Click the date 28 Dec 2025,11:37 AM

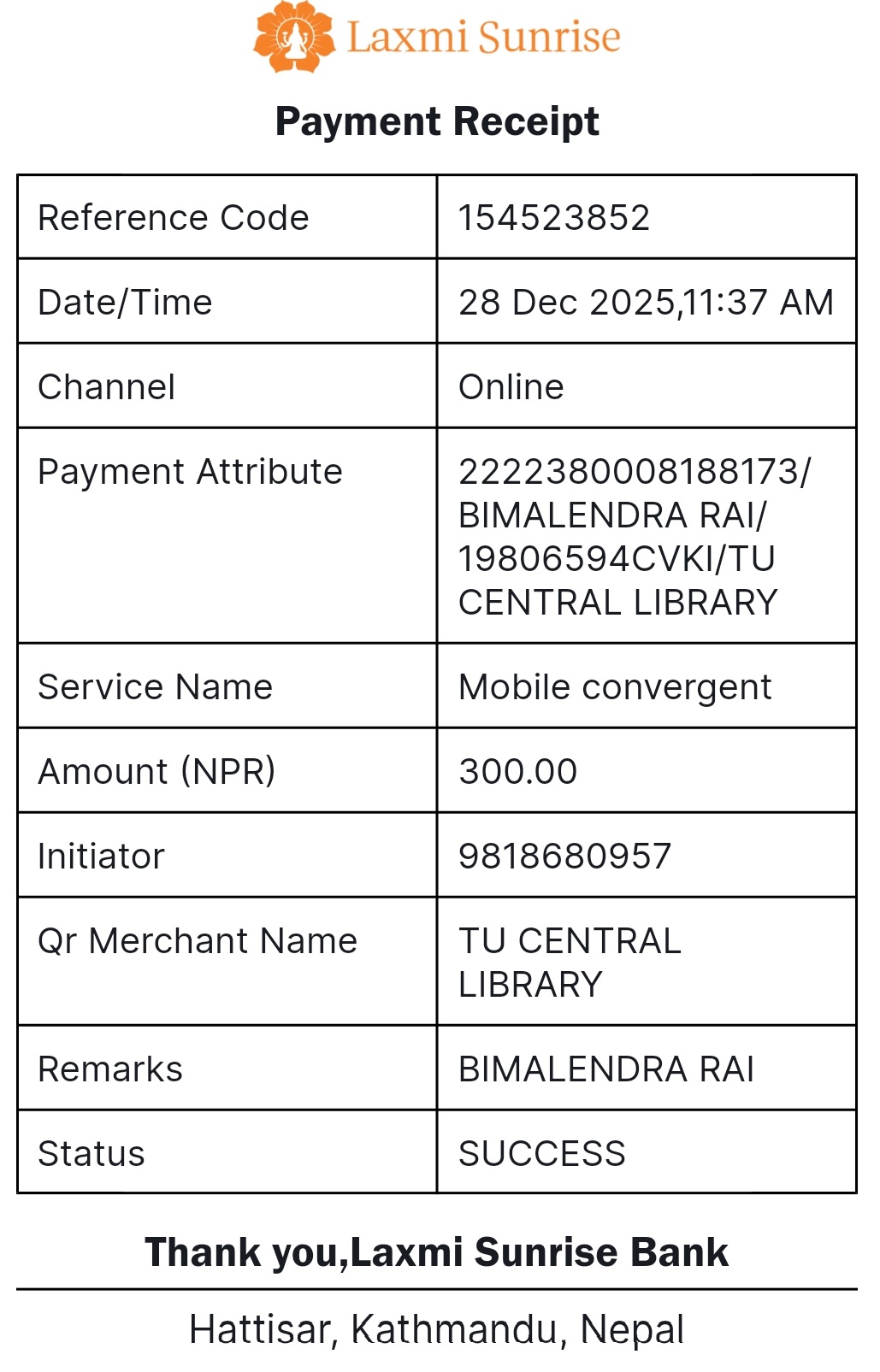[x=646, y=303]
